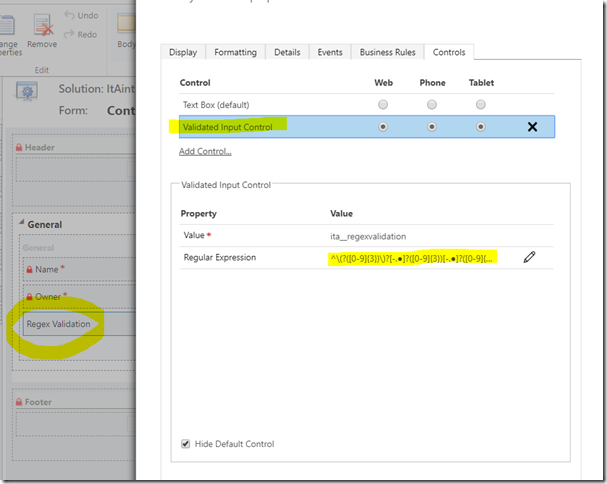Click the Regular Expression property label

coord(219,257)
